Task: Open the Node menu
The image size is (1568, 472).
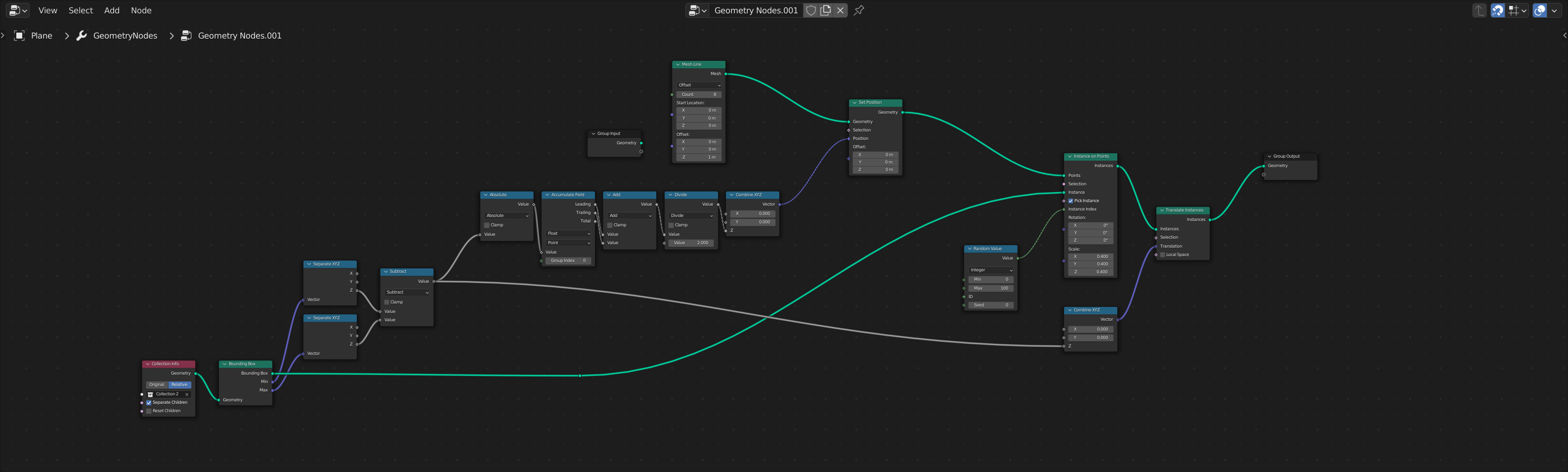Action: click(141, 10)
